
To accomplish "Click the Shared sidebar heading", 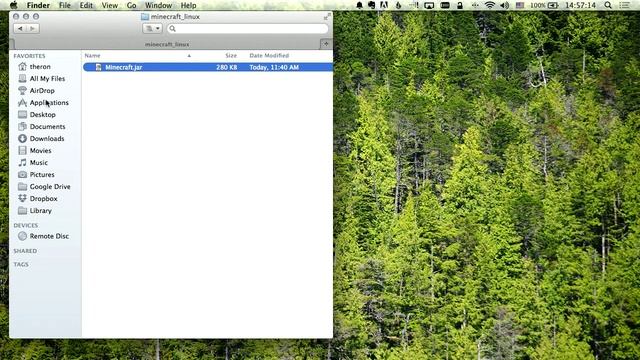I will pyautogui.click(x=25, y=251).
